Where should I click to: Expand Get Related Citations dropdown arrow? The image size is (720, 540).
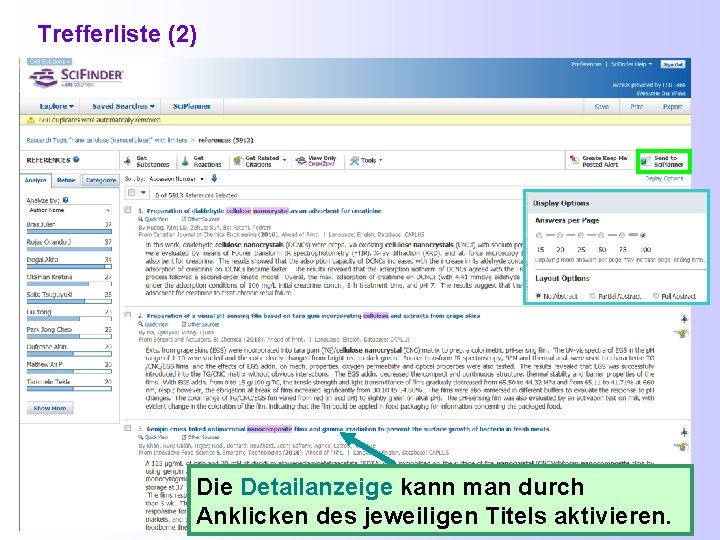click(x=284, y=160)
